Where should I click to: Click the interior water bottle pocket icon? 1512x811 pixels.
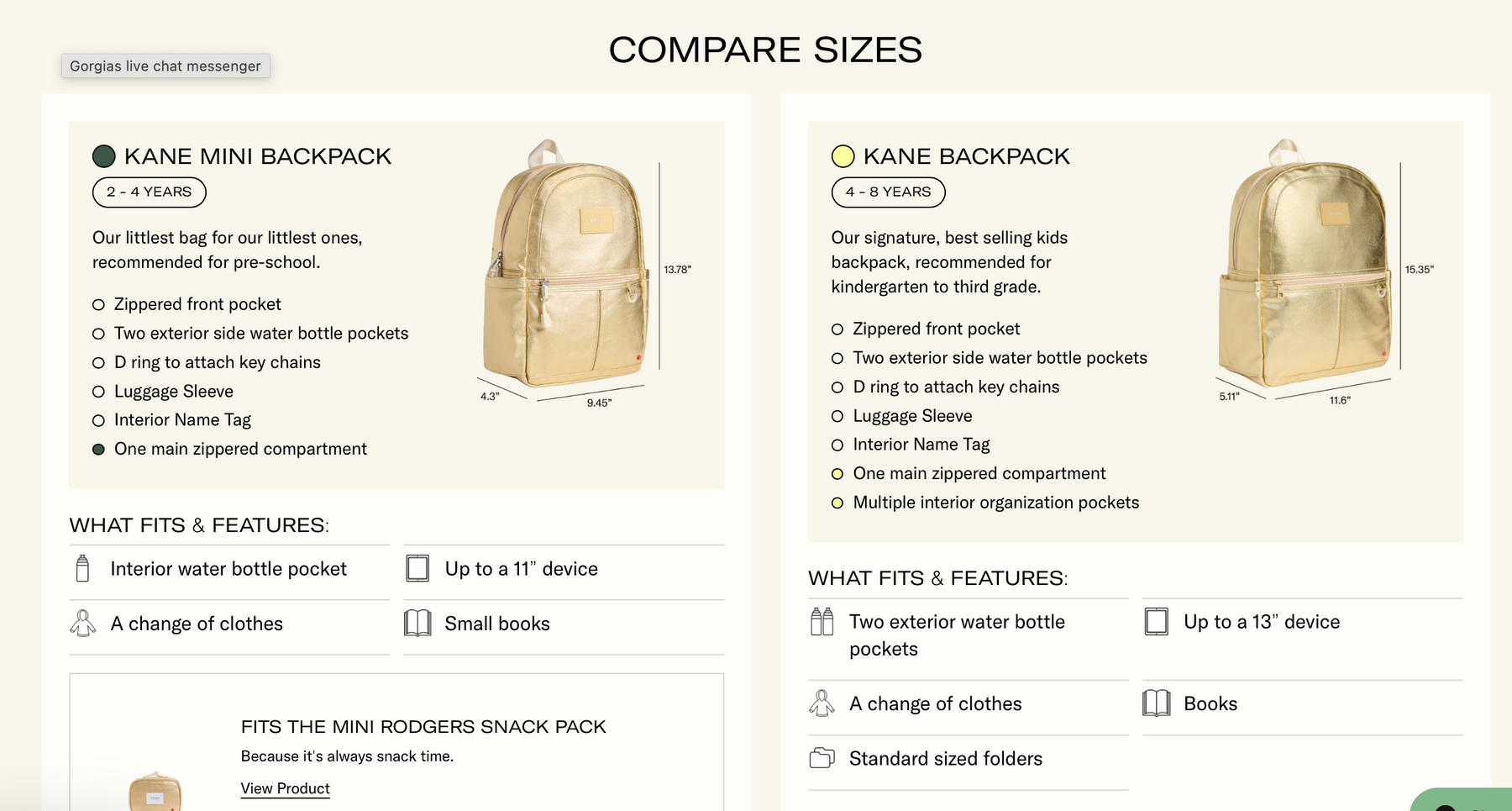pyautogui.click(x=82, y=569)
